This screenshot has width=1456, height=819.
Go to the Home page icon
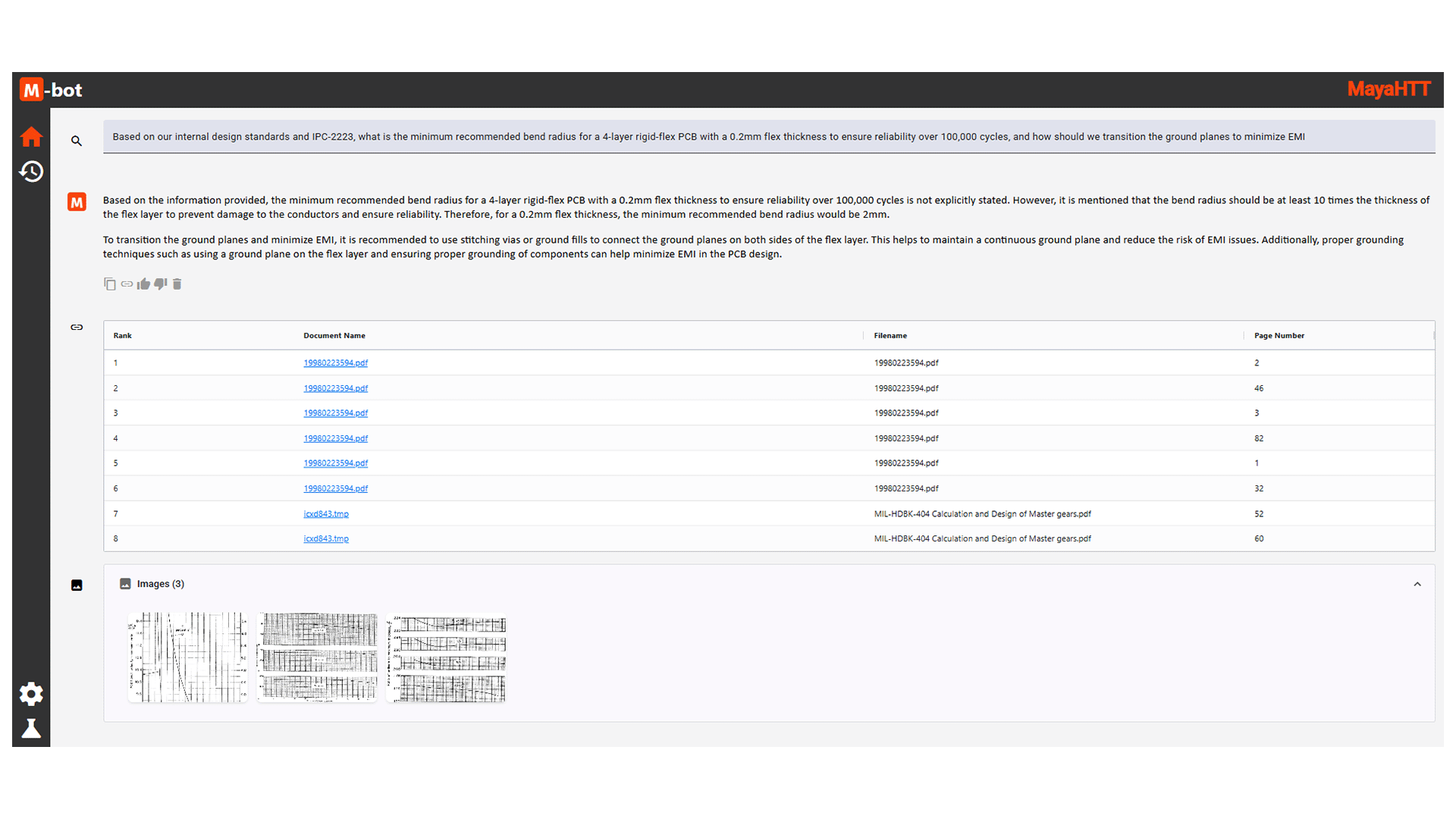(x=31, y=137)
